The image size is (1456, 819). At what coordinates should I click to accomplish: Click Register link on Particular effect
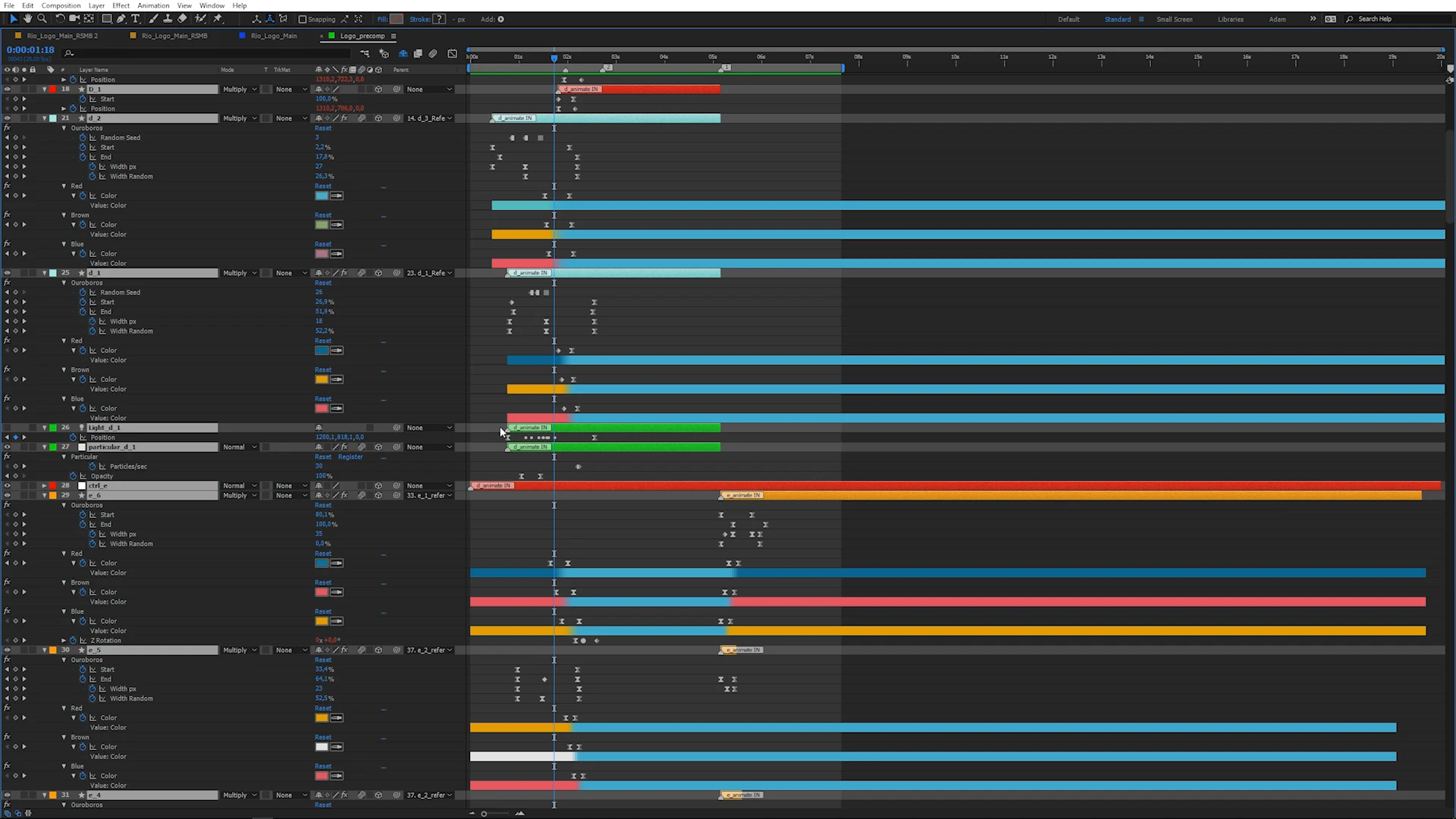(x=350, y=457)
